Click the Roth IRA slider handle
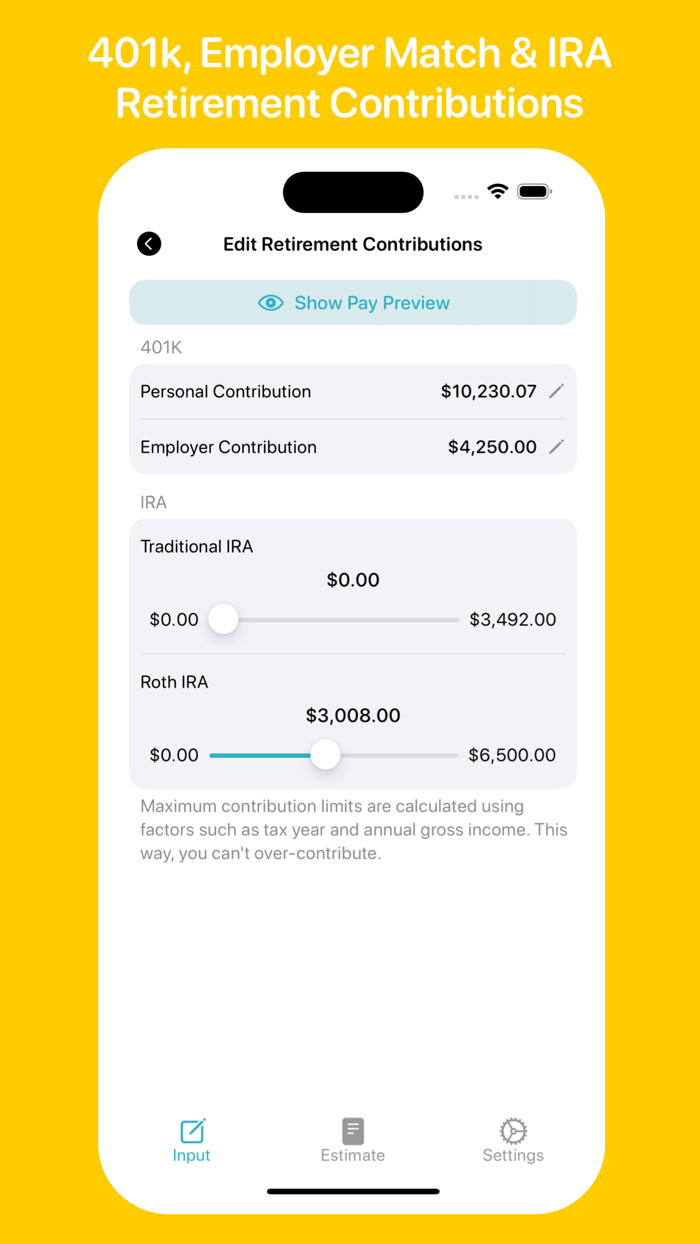 [x=325, y=755]
